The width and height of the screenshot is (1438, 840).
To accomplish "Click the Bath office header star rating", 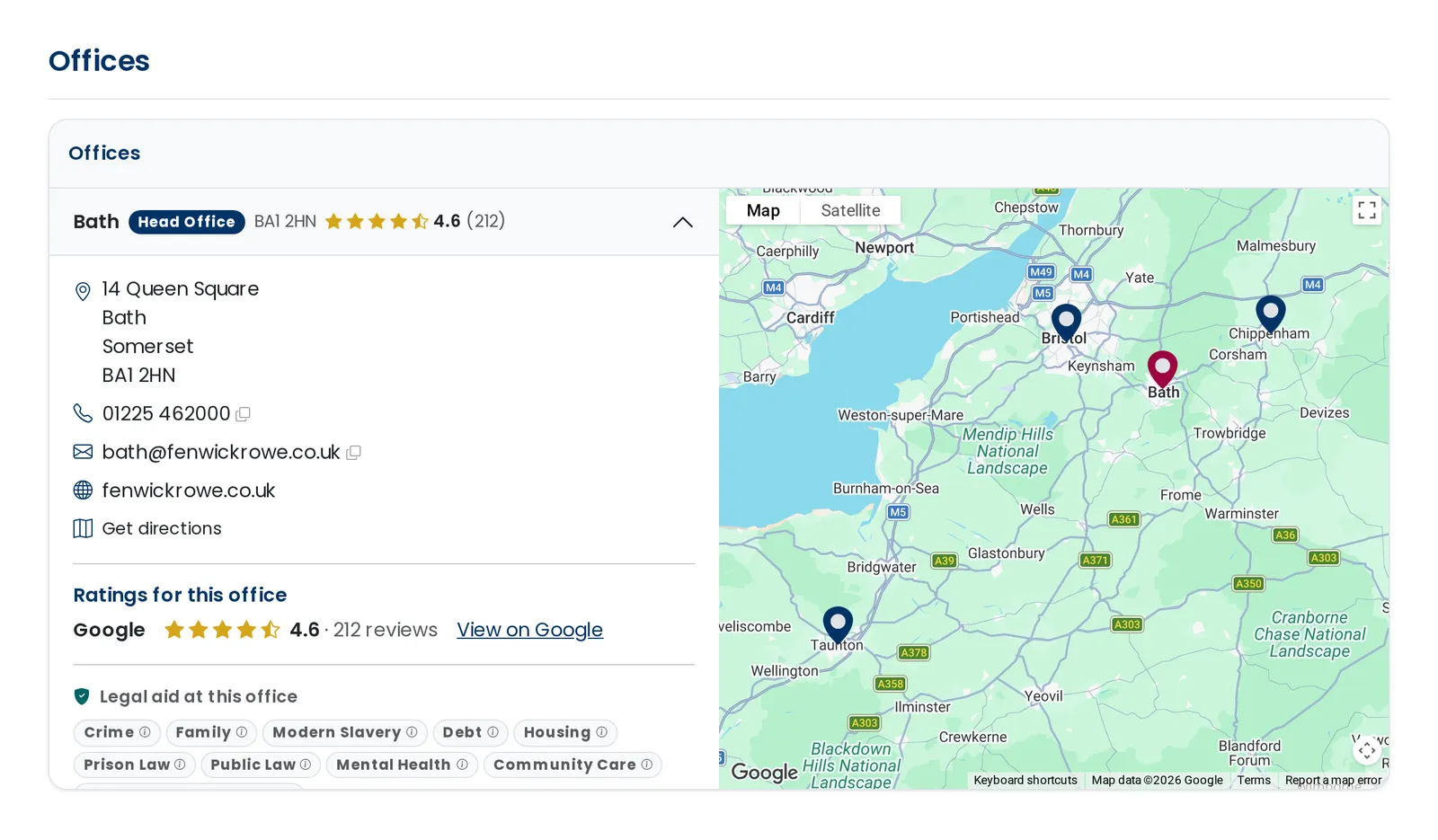I will pos(377,221).
